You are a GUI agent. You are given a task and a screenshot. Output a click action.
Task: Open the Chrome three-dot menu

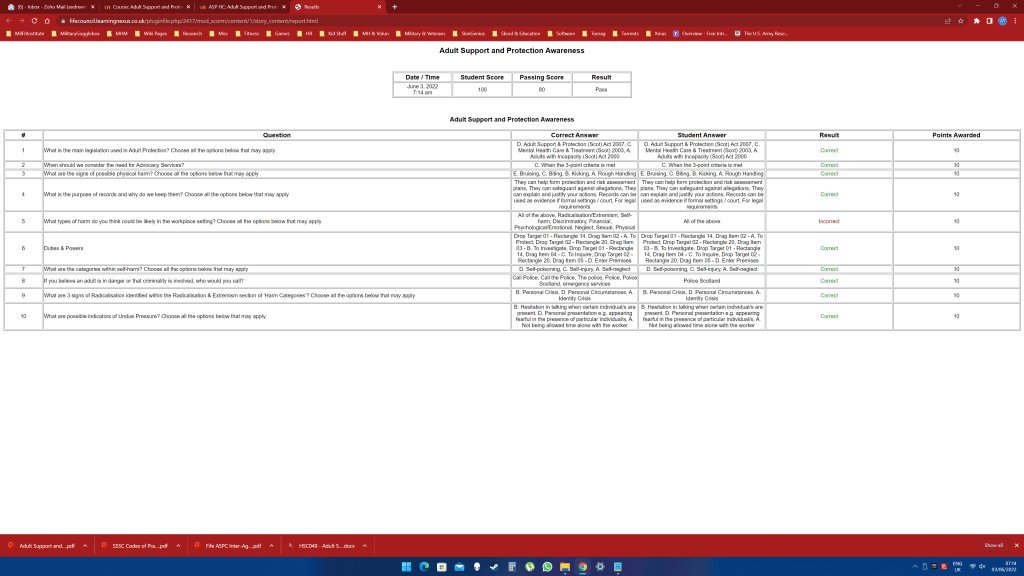(x=1016, y=20)
